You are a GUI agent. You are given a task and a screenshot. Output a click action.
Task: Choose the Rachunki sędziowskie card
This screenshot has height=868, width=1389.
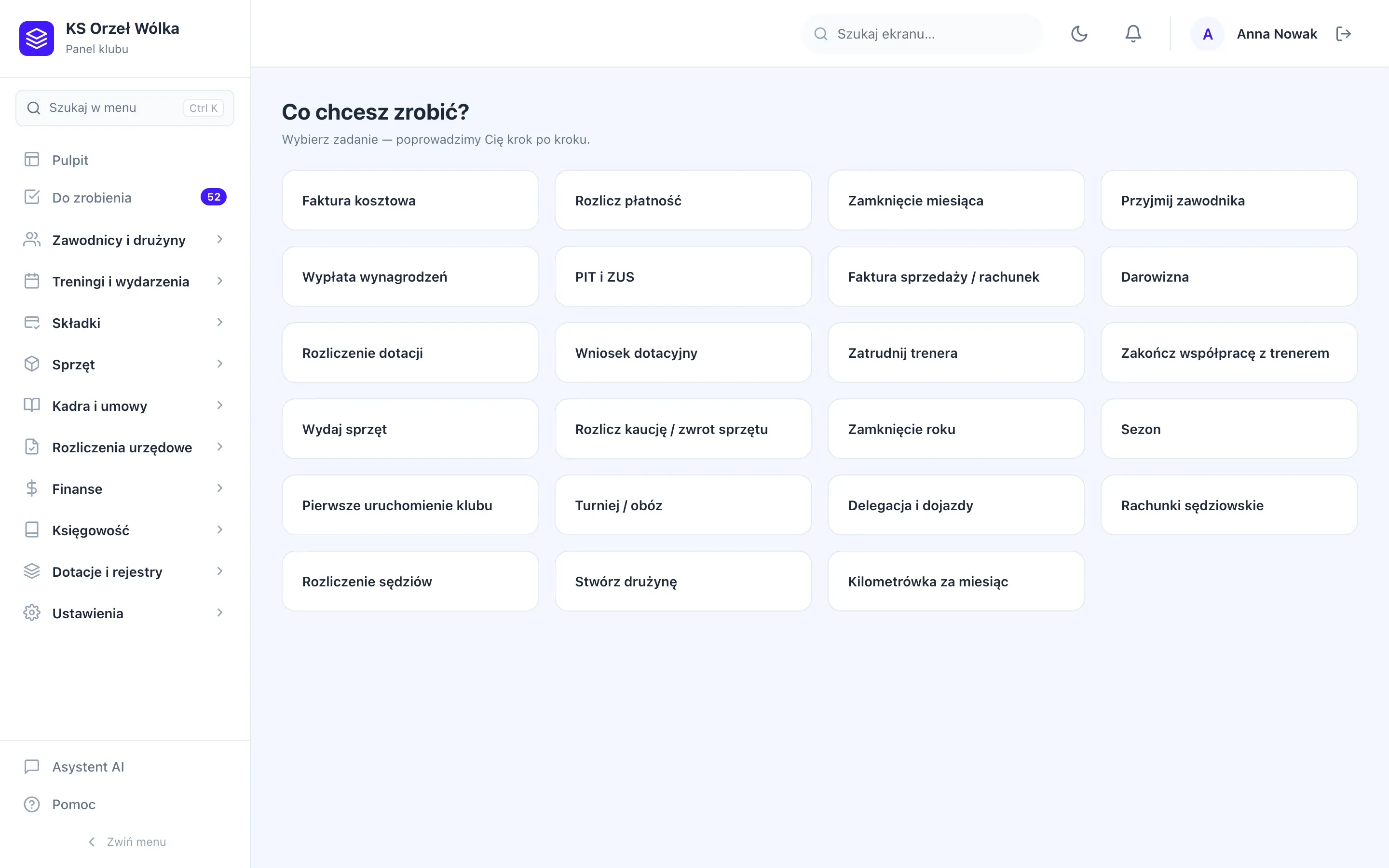[x=1229, y=505]
